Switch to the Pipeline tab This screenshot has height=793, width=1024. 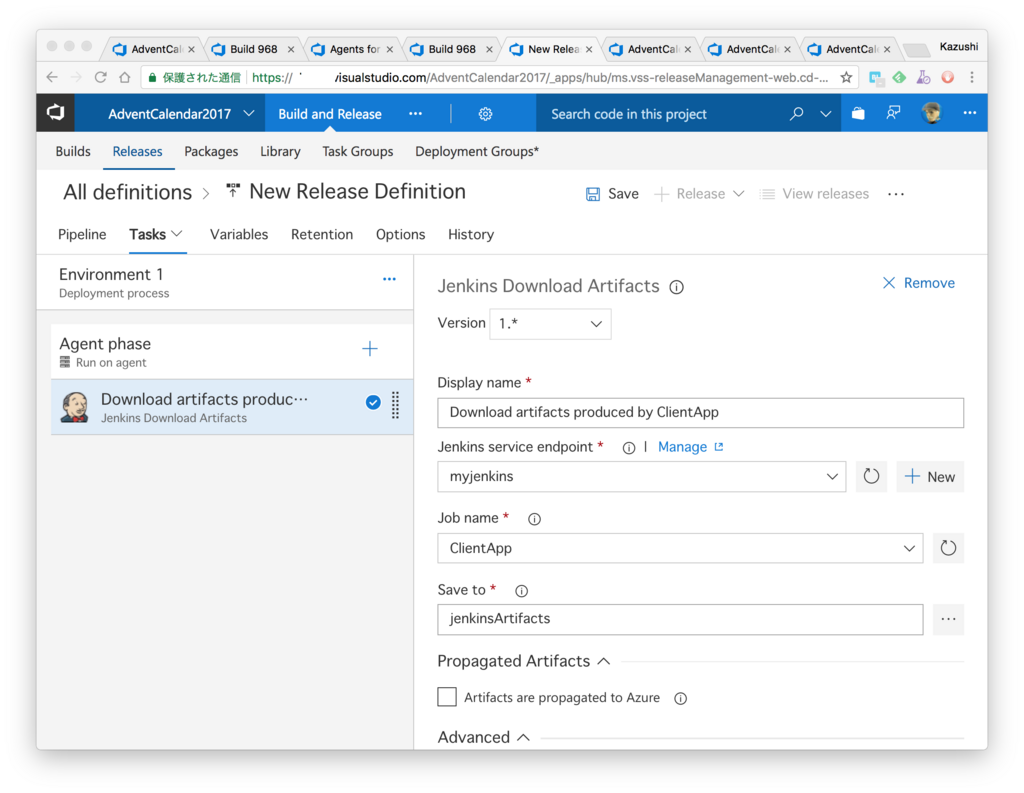coord(82,235)
